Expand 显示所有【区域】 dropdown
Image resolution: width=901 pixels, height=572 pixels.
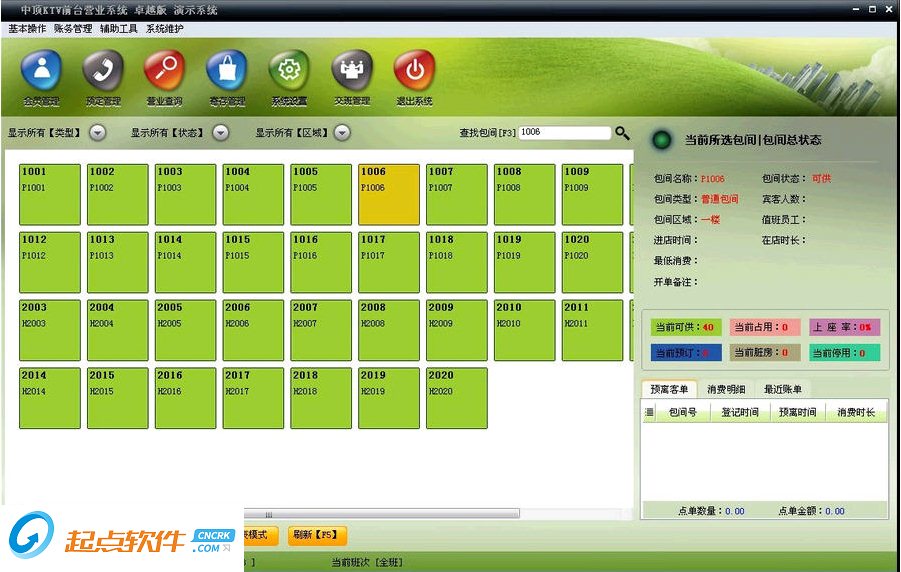pos(342,133)
